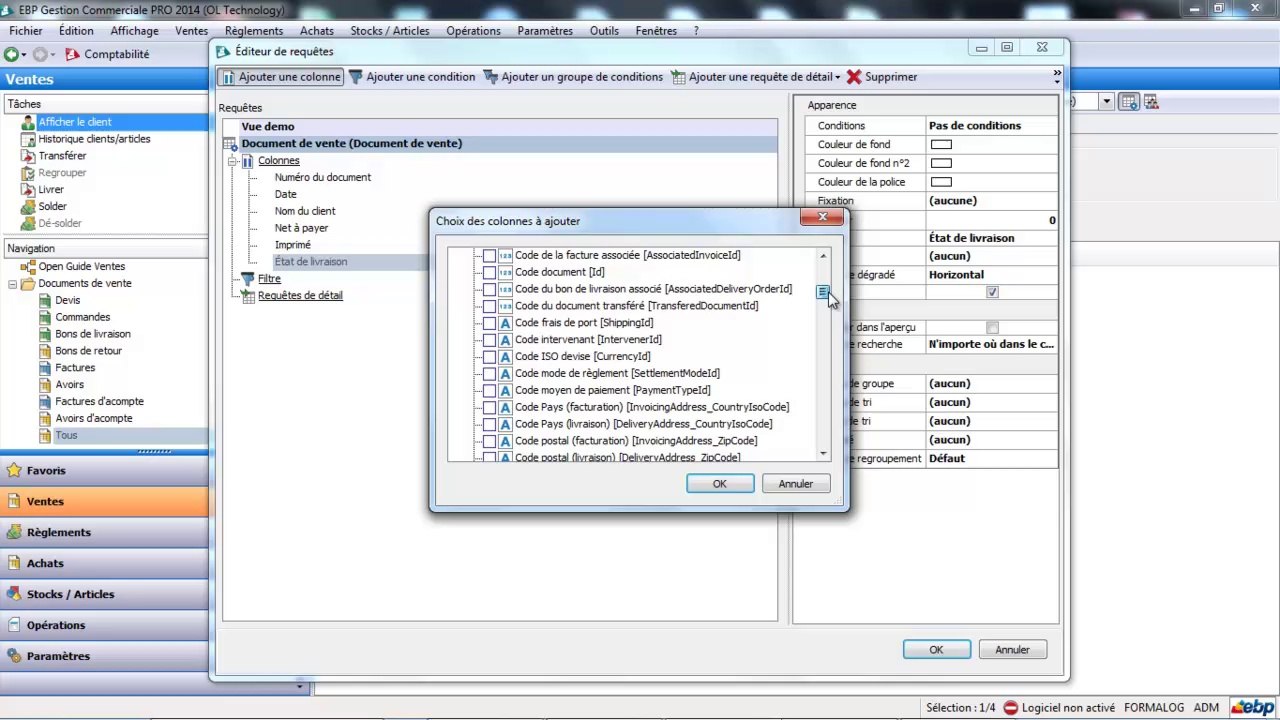1280x720 pixels.
Task: Click the Ajouter une condition funnel icon
Action: [355, 77]
